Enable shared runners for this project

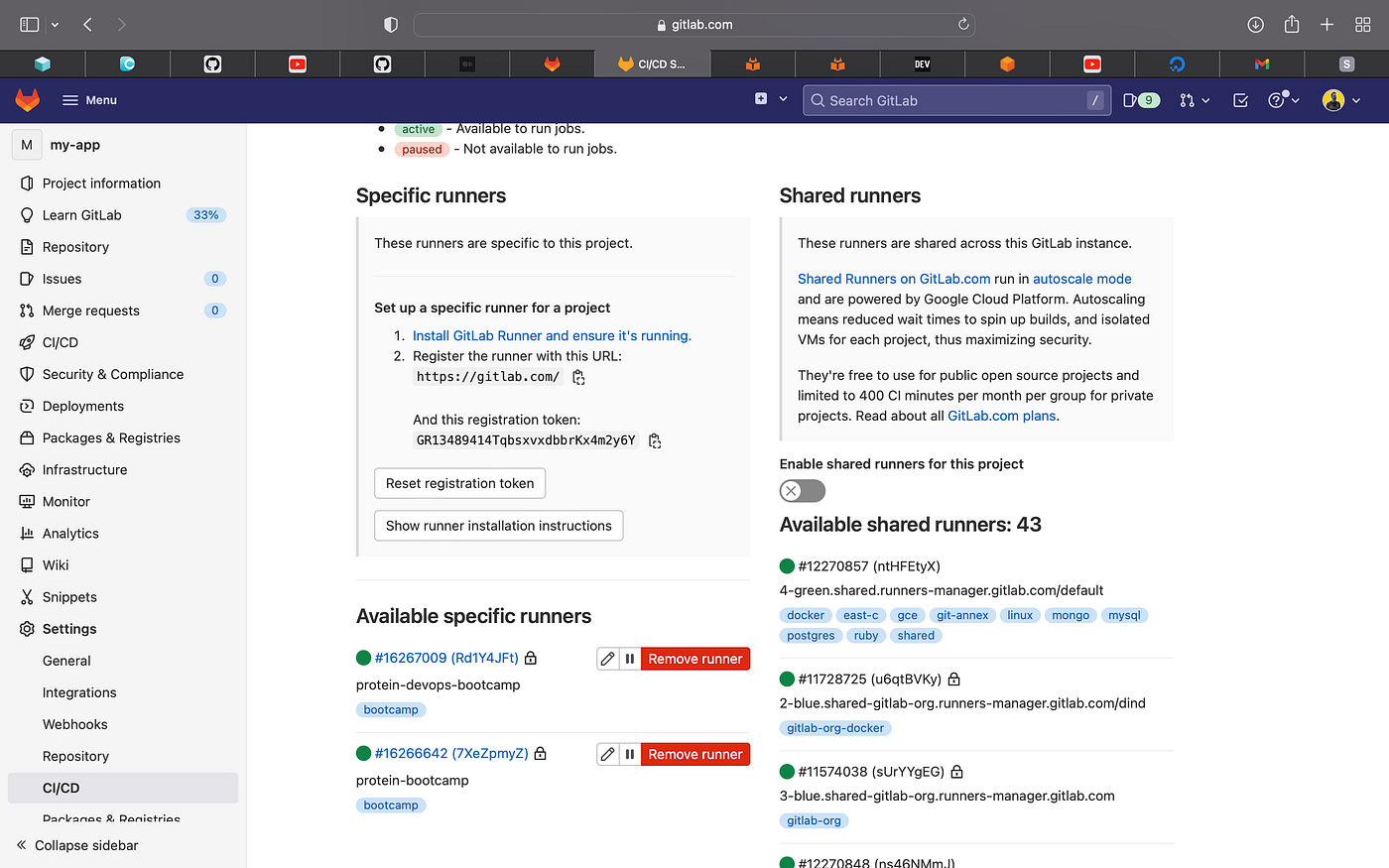802,490
